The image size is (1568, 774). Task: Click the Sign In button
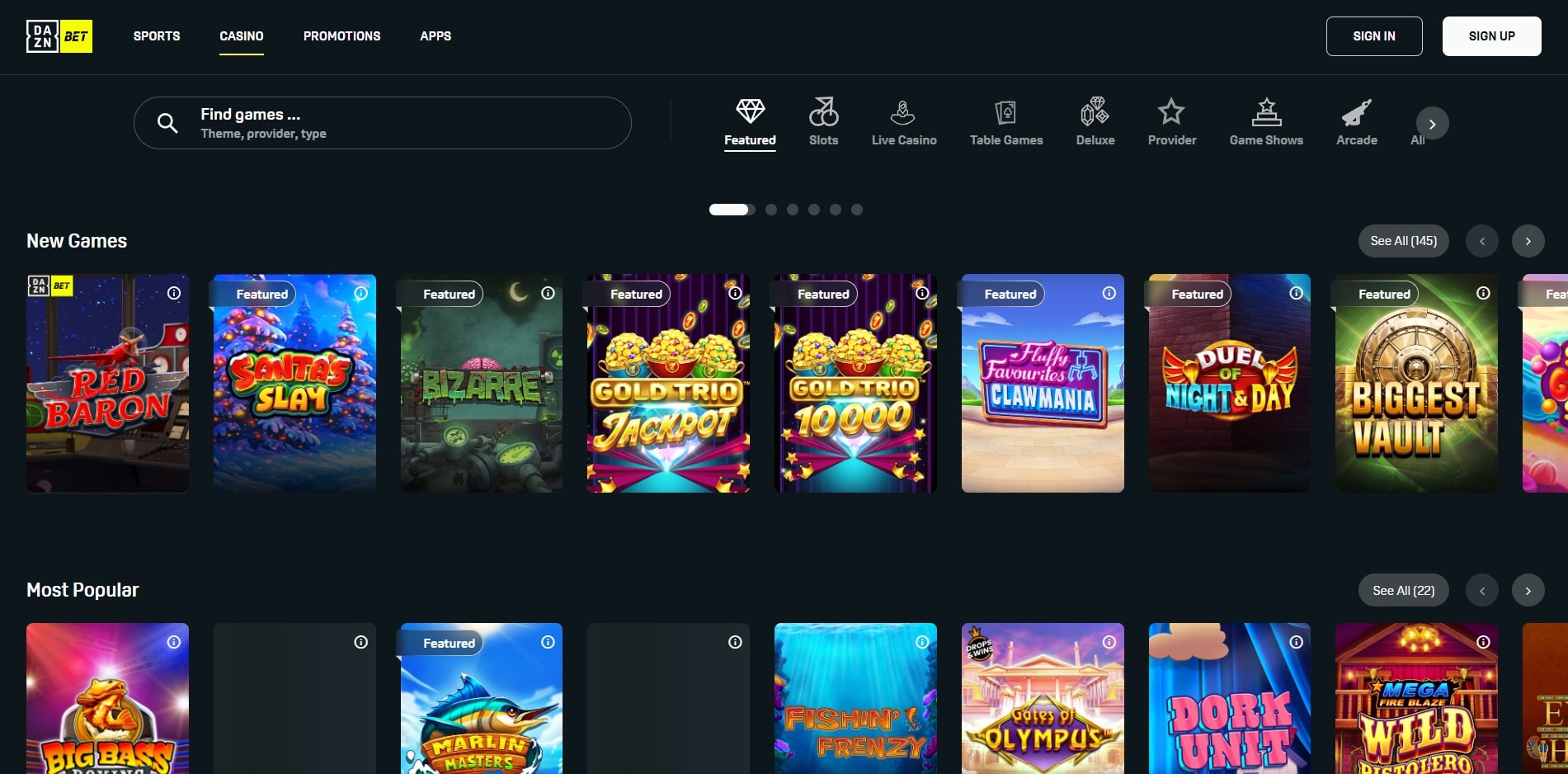(1373, 36)
